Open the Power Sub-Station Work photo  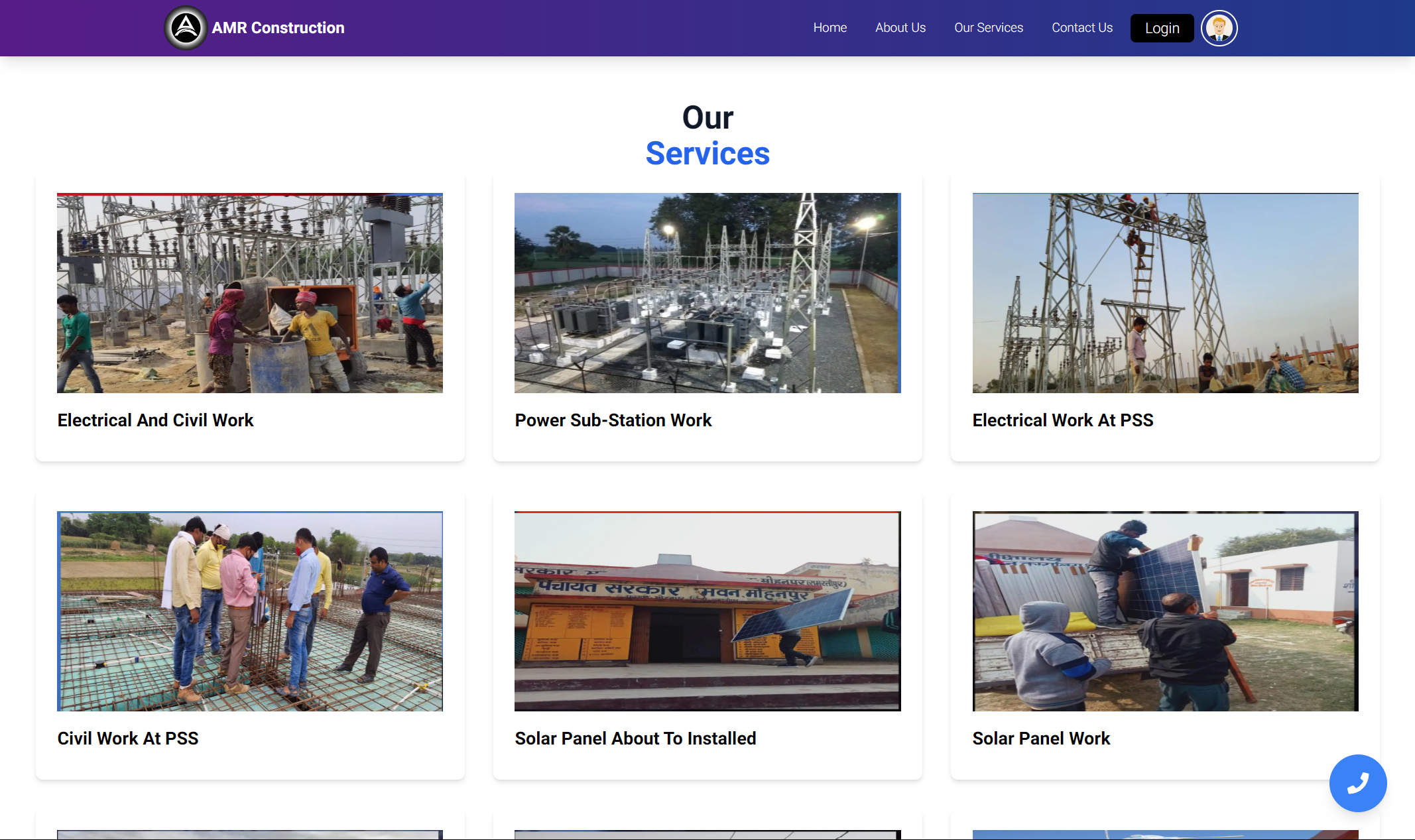pyautogui.click(x=707, y=293)
